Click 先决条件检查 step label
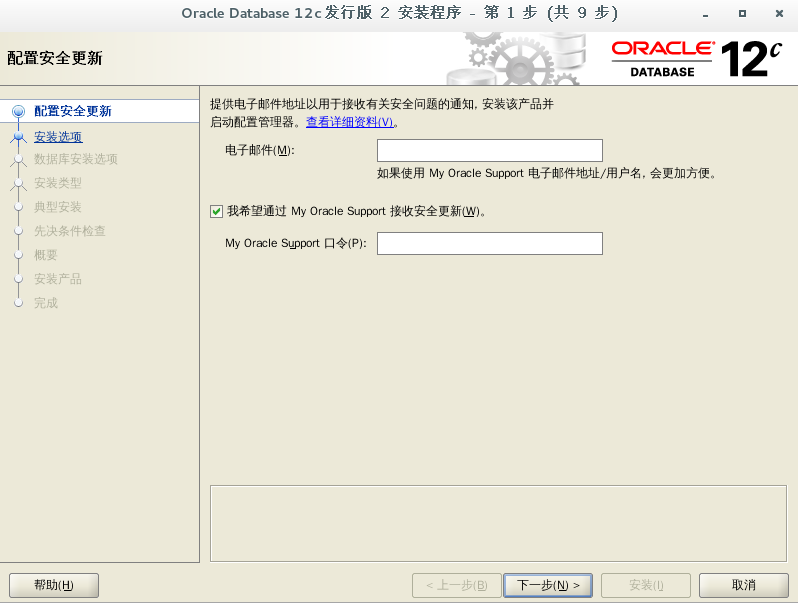Viewport: 798px width, 603px height. (x=70, y=231)
